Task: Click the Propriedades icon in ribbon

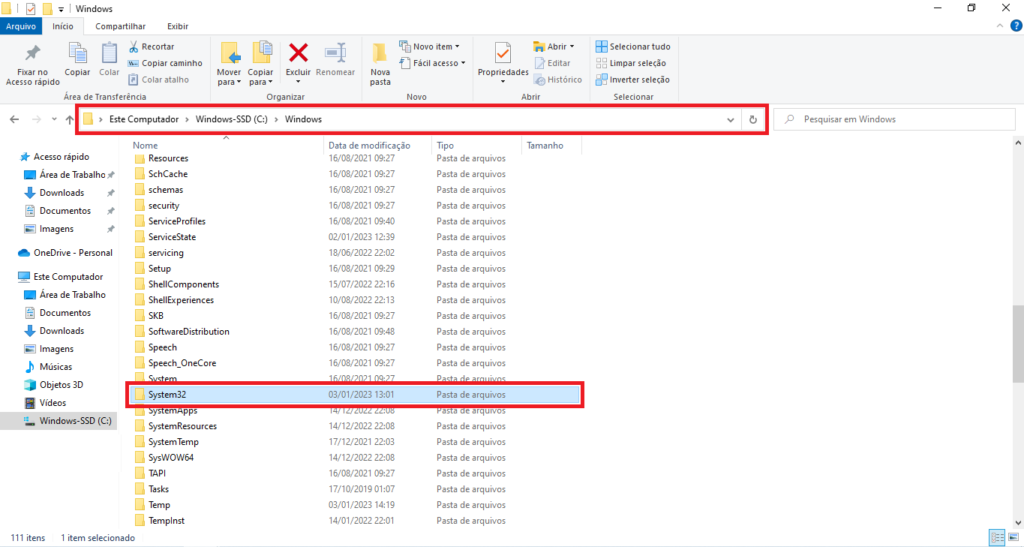Action: point(502,54)
